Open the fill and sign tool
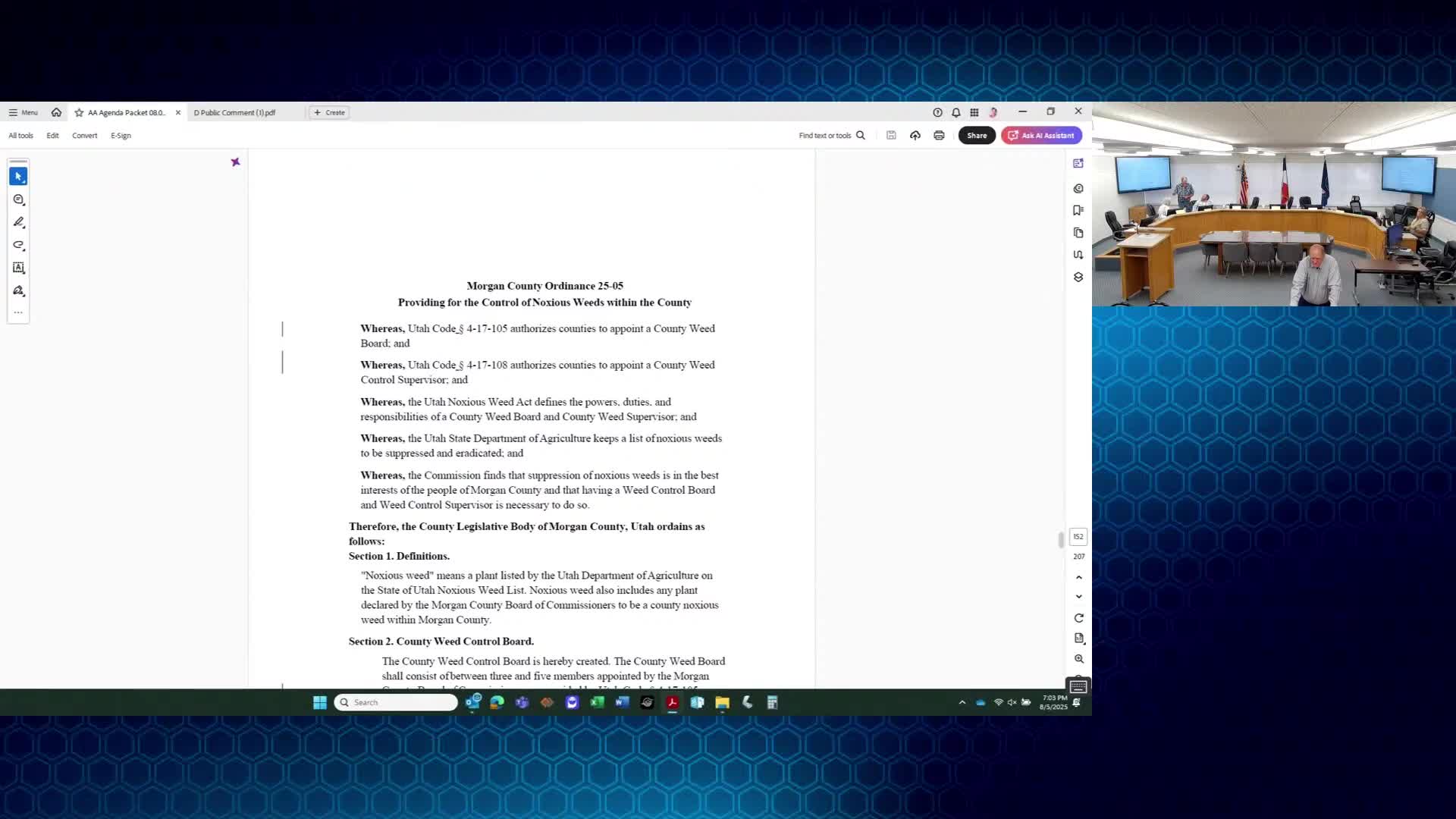 pyautogui.click(x=18, y=290)
